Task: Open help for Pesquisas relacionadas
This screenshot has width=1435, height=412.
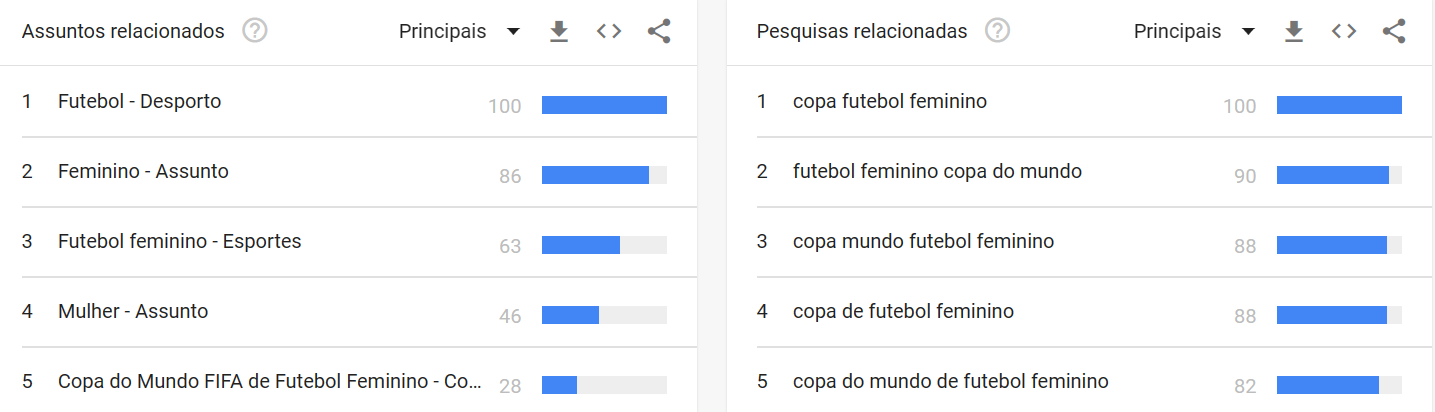Action: click(997, 31)
